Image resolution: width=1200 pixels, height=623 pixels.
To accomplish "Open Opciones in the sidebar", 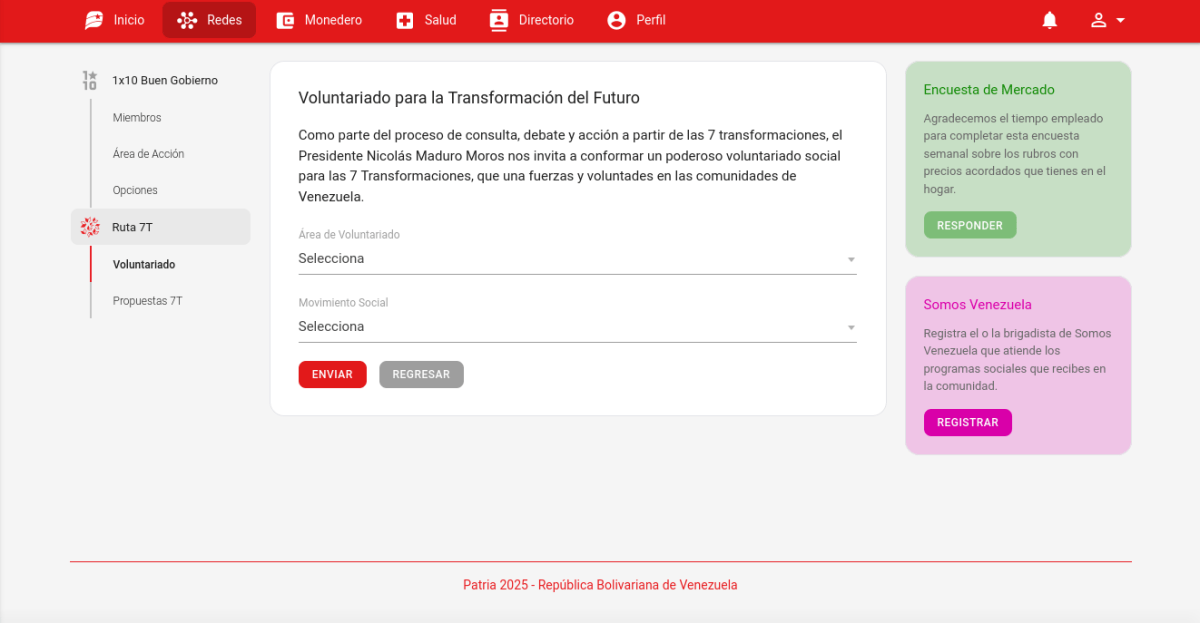I will [x=135, y=190].
